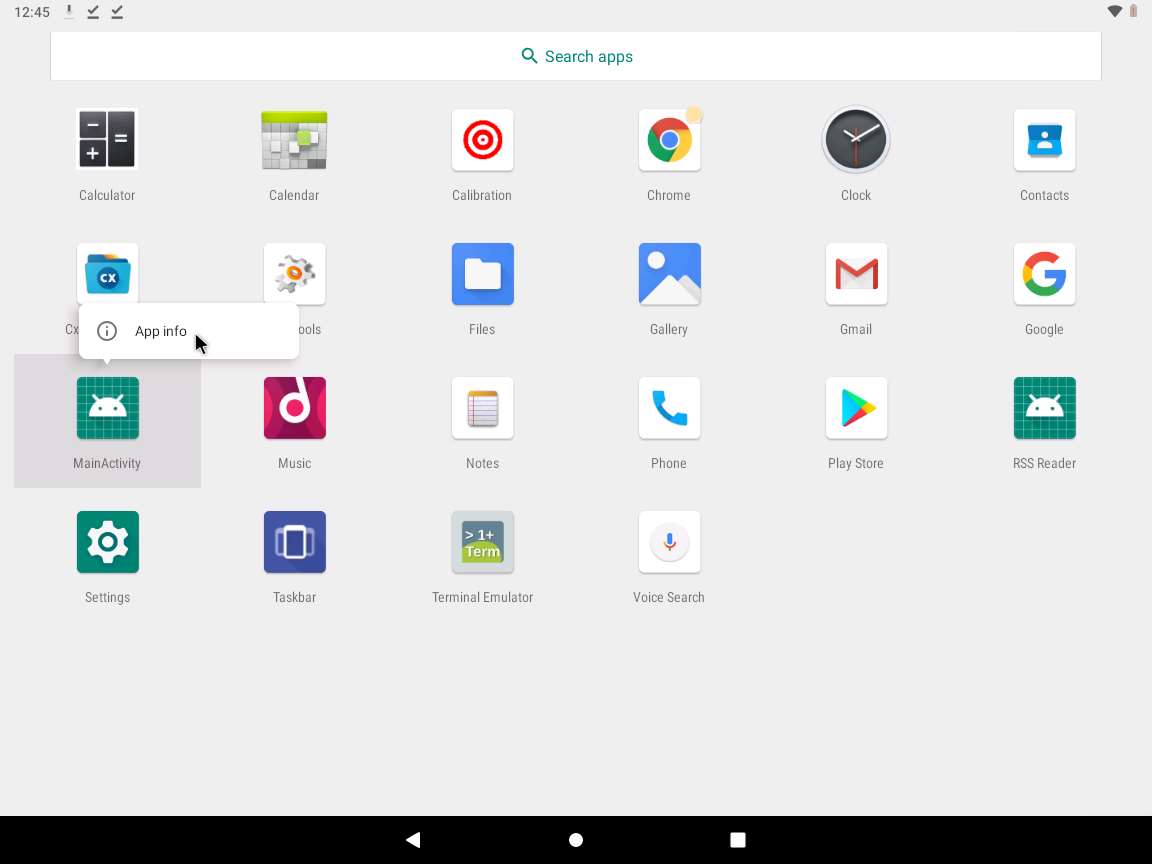Image resolution: width=1152 pixels, height=864 pixels.
Task: Tap the Search apps field
Action: tap(576, 56)
